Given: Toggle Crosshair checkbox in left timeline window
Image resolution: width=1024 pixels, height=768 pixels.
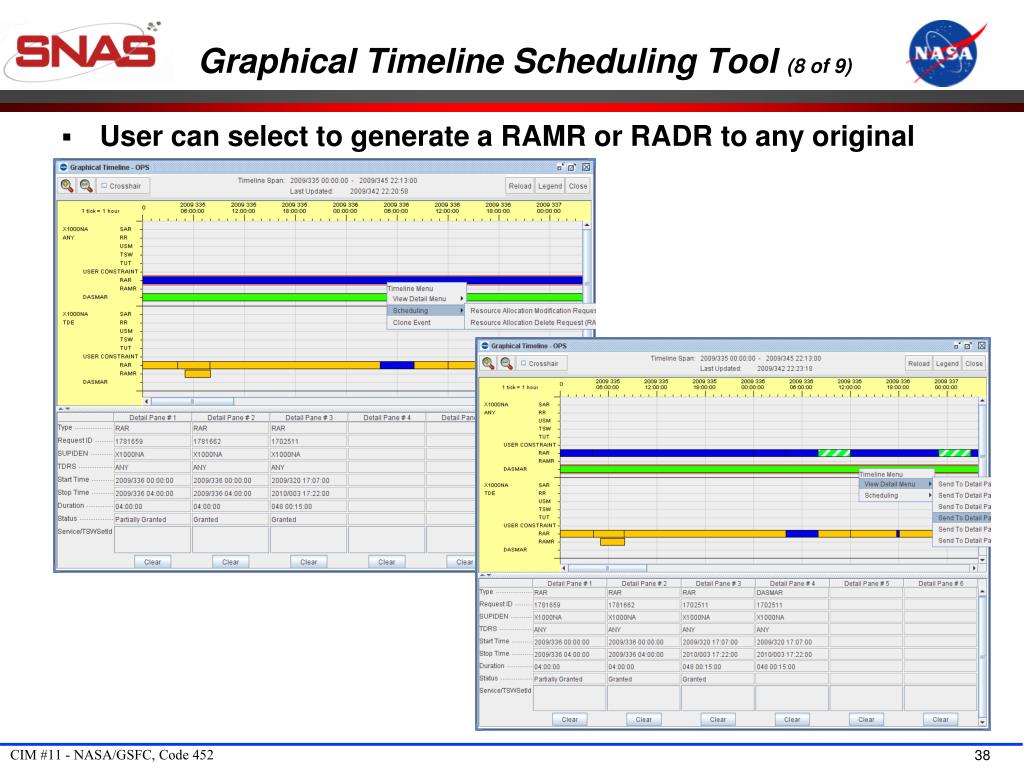Looking at the screenshot, I should tap(104, 186).
